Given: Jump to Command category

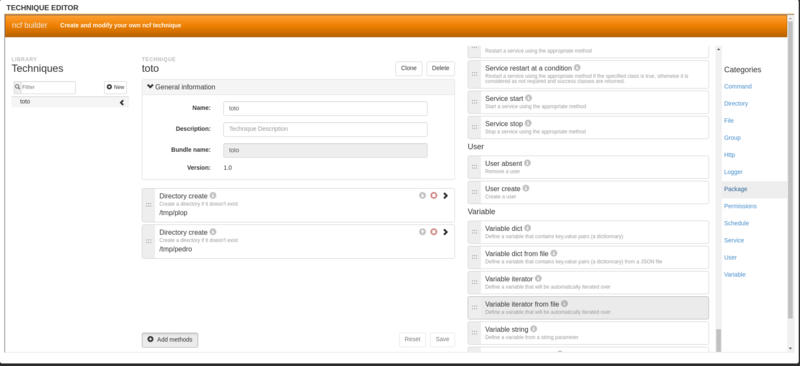Looking at the screenshot, I should coord(738,86).
